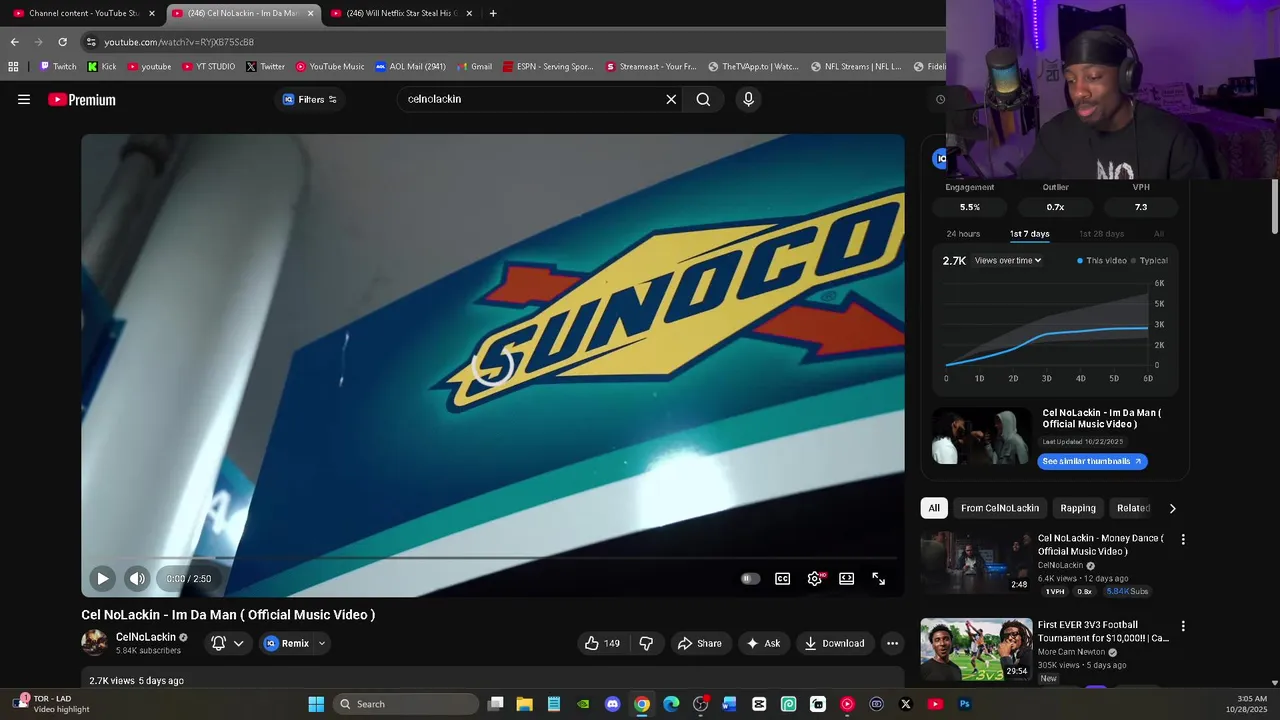
Task: Toggle channel notification bell
Action: point(218,643)
